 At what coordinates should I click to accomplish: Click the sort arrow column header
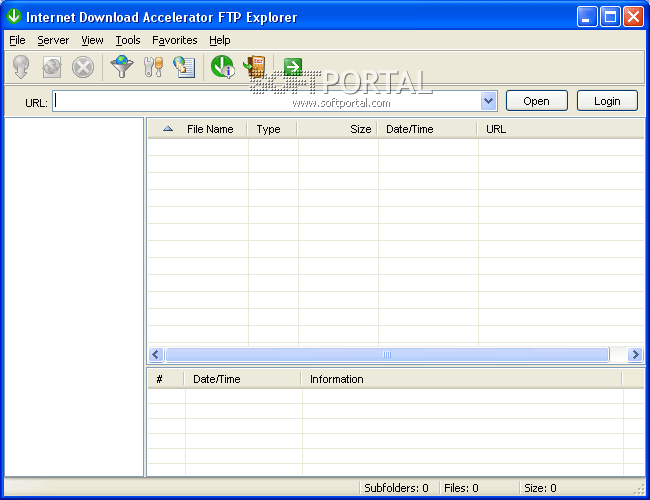click(168, 129)
